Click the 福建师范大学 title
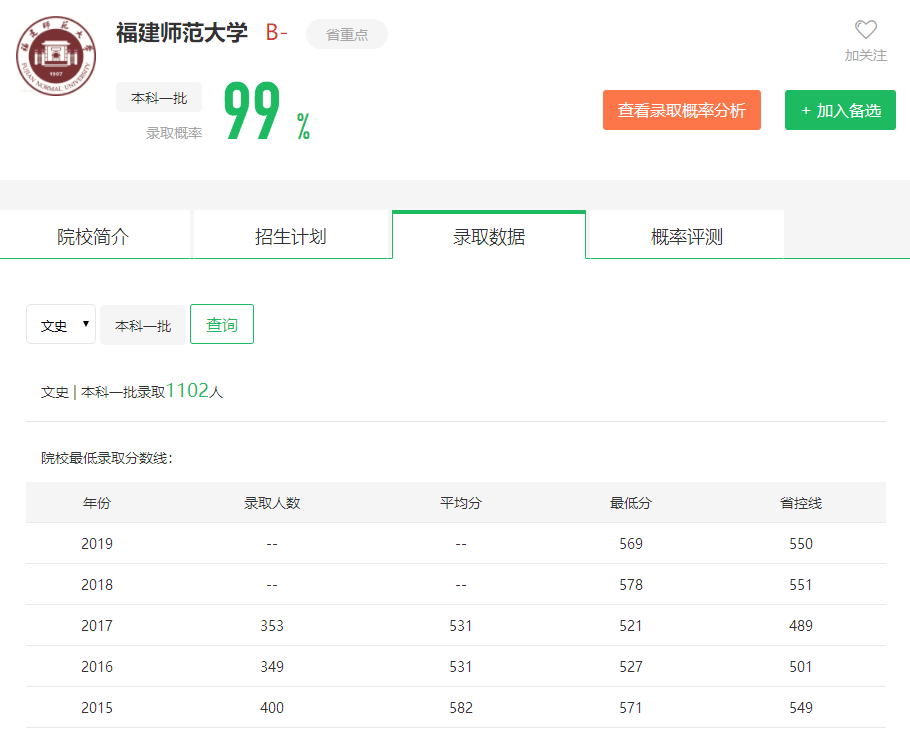This screenshot has height=748, width=910. (x=182, y=32)
